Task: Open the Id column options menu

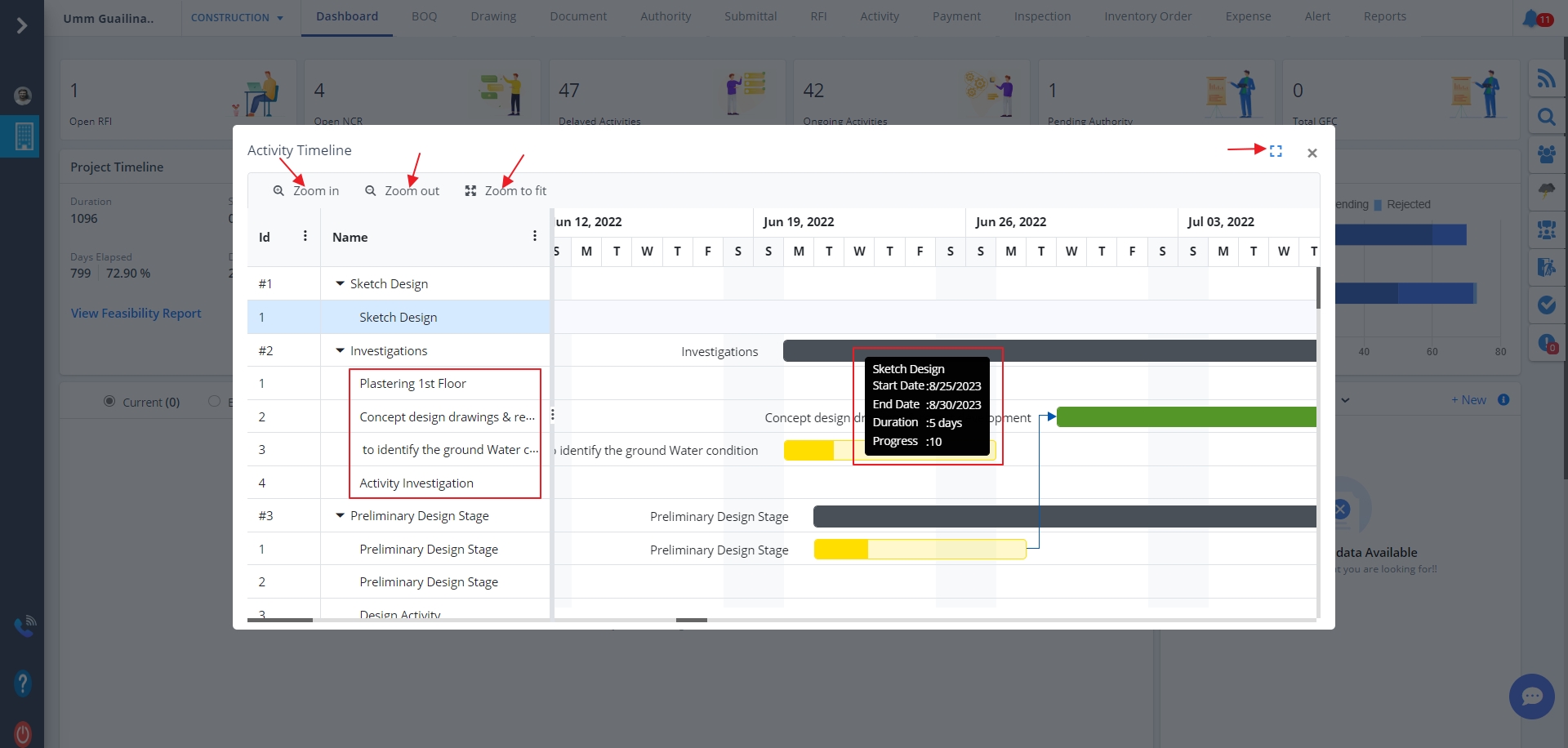Action: 305,236
